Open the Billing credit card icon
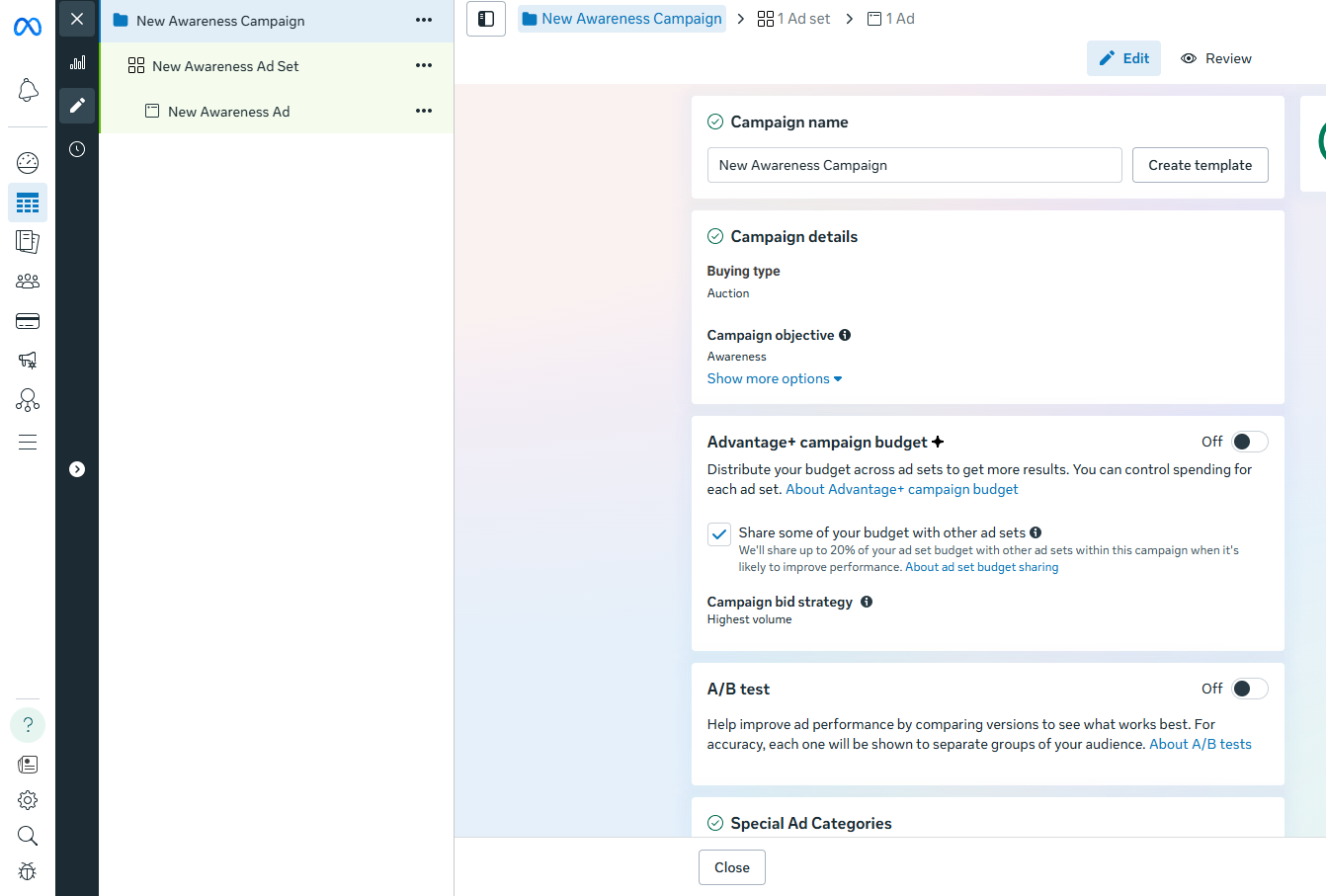The image size is (1326, 896). click(x=27, y=320)
